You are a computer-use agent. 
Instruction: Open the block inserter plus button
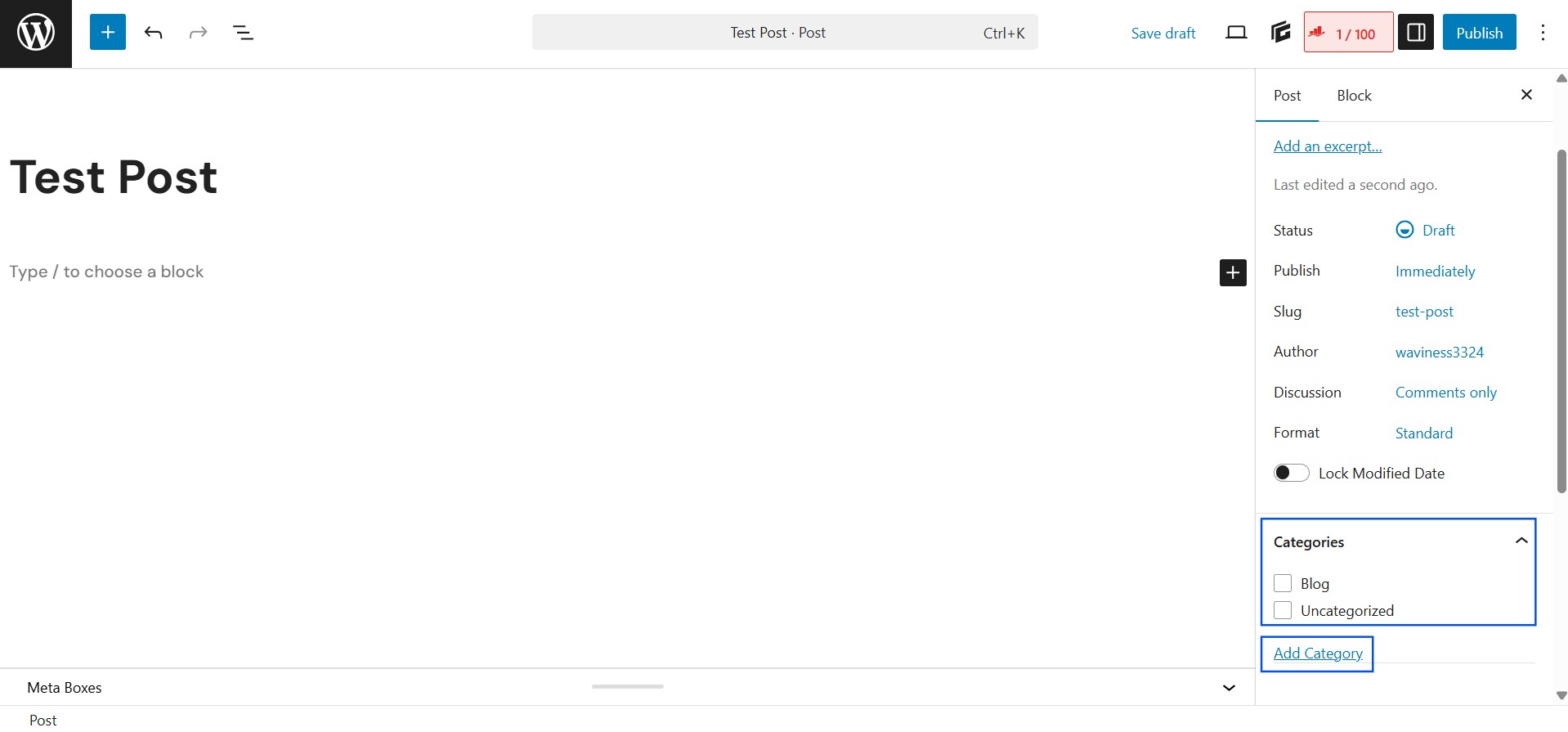(107, 33)
